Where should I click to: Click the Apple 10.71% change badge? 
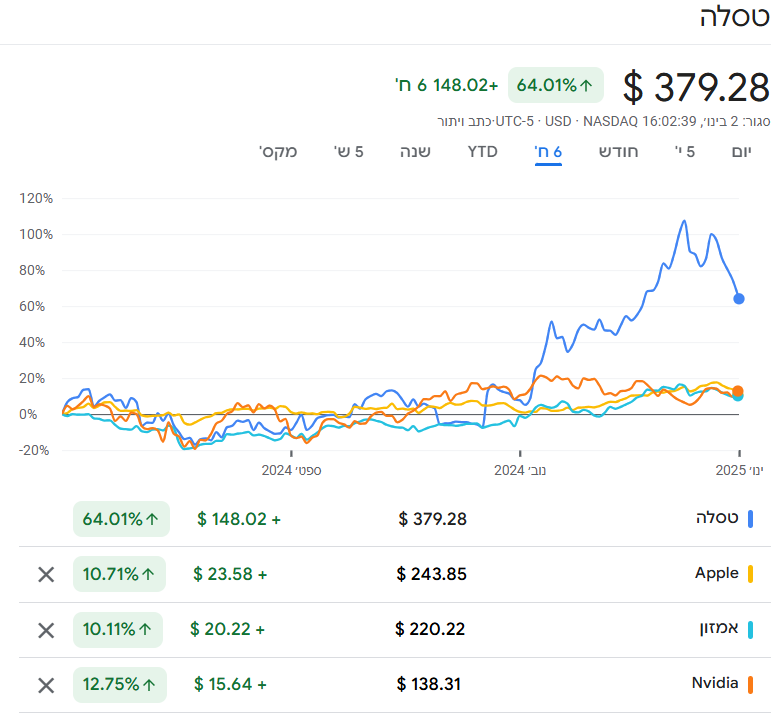(x=119, y=574)
